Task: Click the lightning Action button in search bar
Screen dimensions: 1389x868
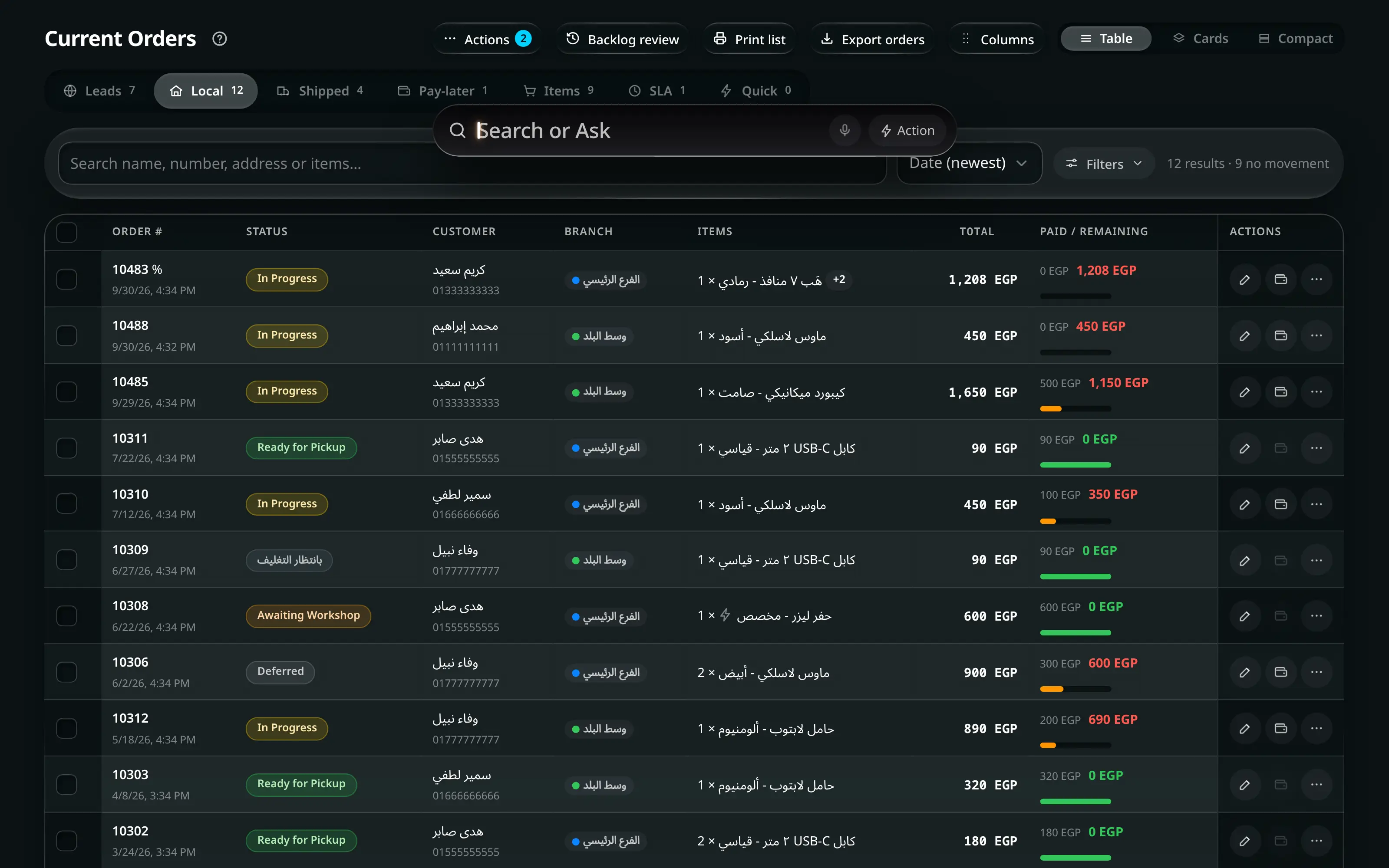Action: pyautogui.click(x=907, y=130)
